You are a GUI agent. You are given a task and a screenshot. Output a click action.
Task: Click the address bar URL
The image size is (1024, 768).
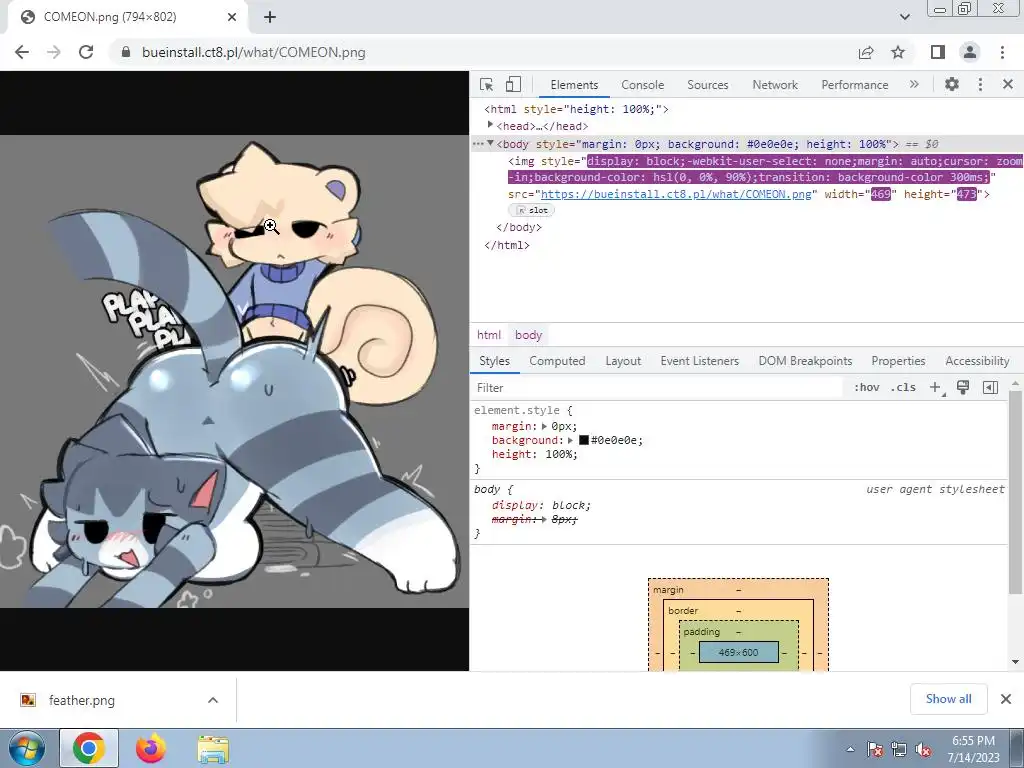(x=253, y=52)
